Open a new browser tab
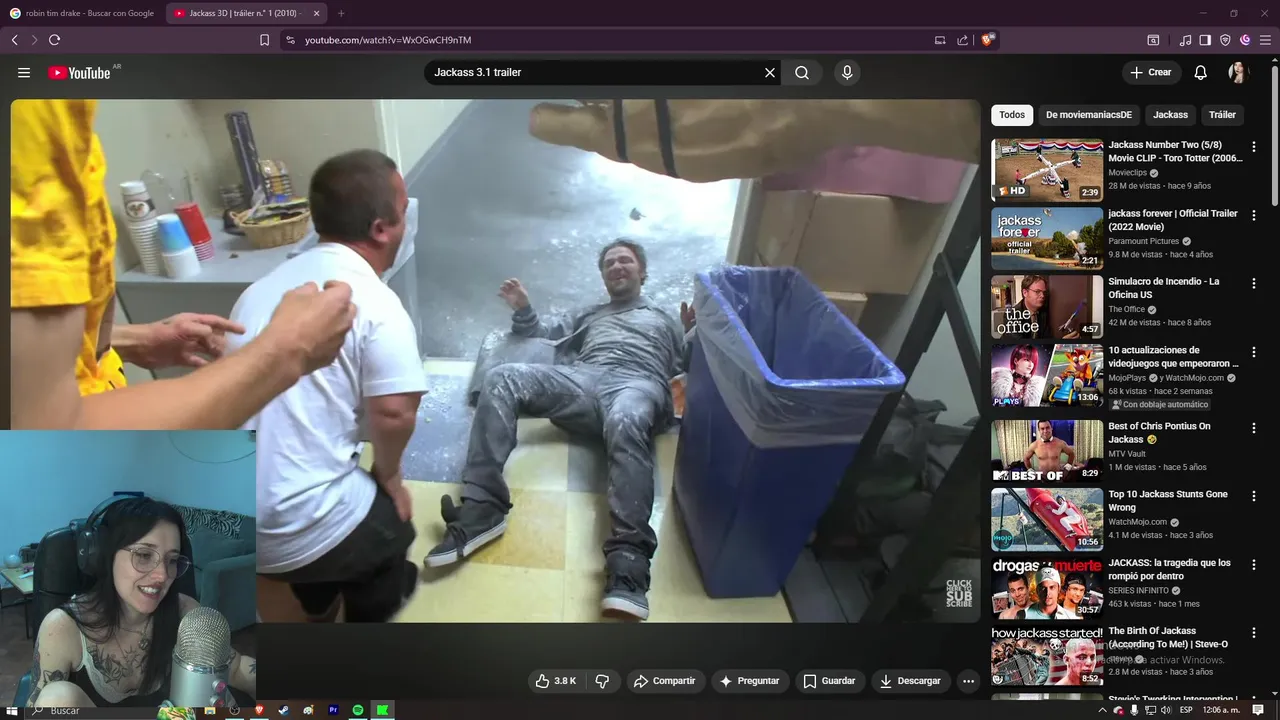The height and width of the screenshot is (720, 1280). point(341,13)
